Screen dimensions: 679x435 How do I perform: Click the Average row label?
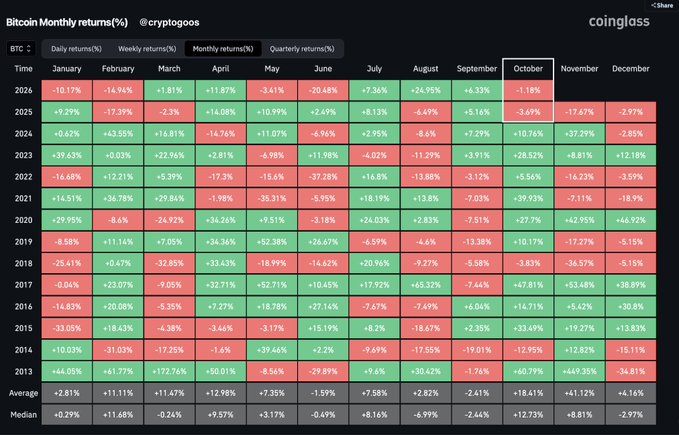(x=23, y=393)
